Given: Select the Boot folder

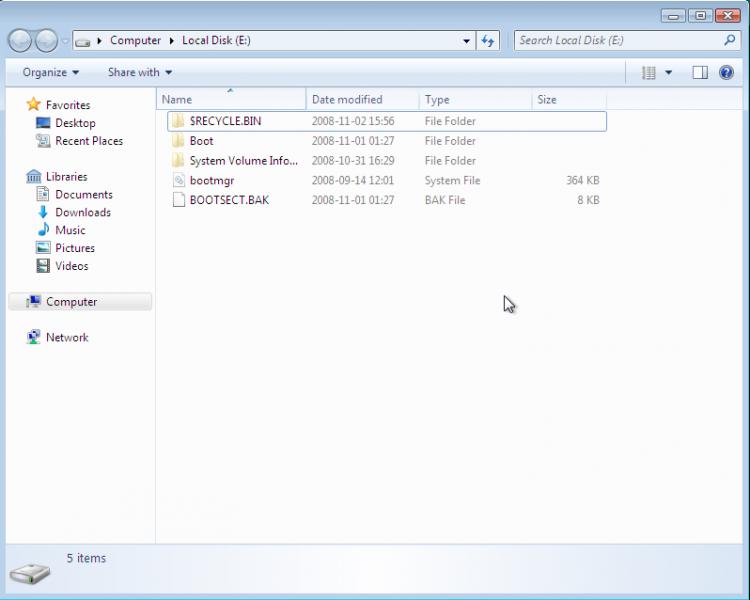Looking at the screenshot, I should pyautogui.click(x=387, y=141).
